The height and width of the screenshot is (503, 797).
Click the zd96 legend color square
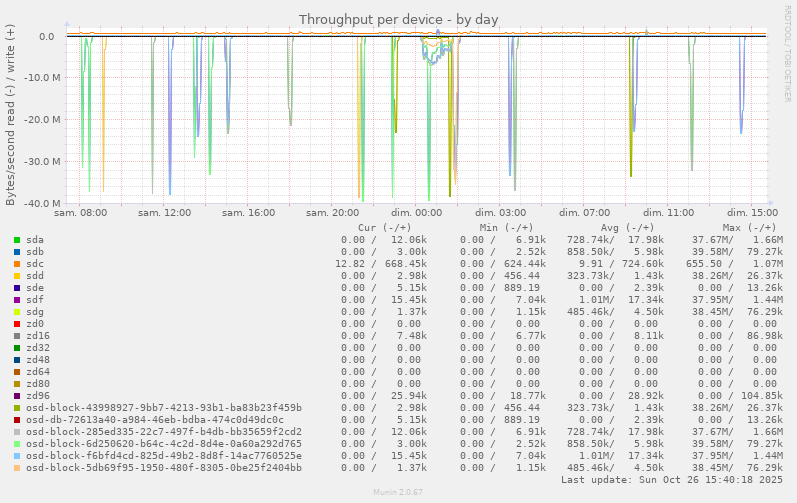tap(17, 396)
